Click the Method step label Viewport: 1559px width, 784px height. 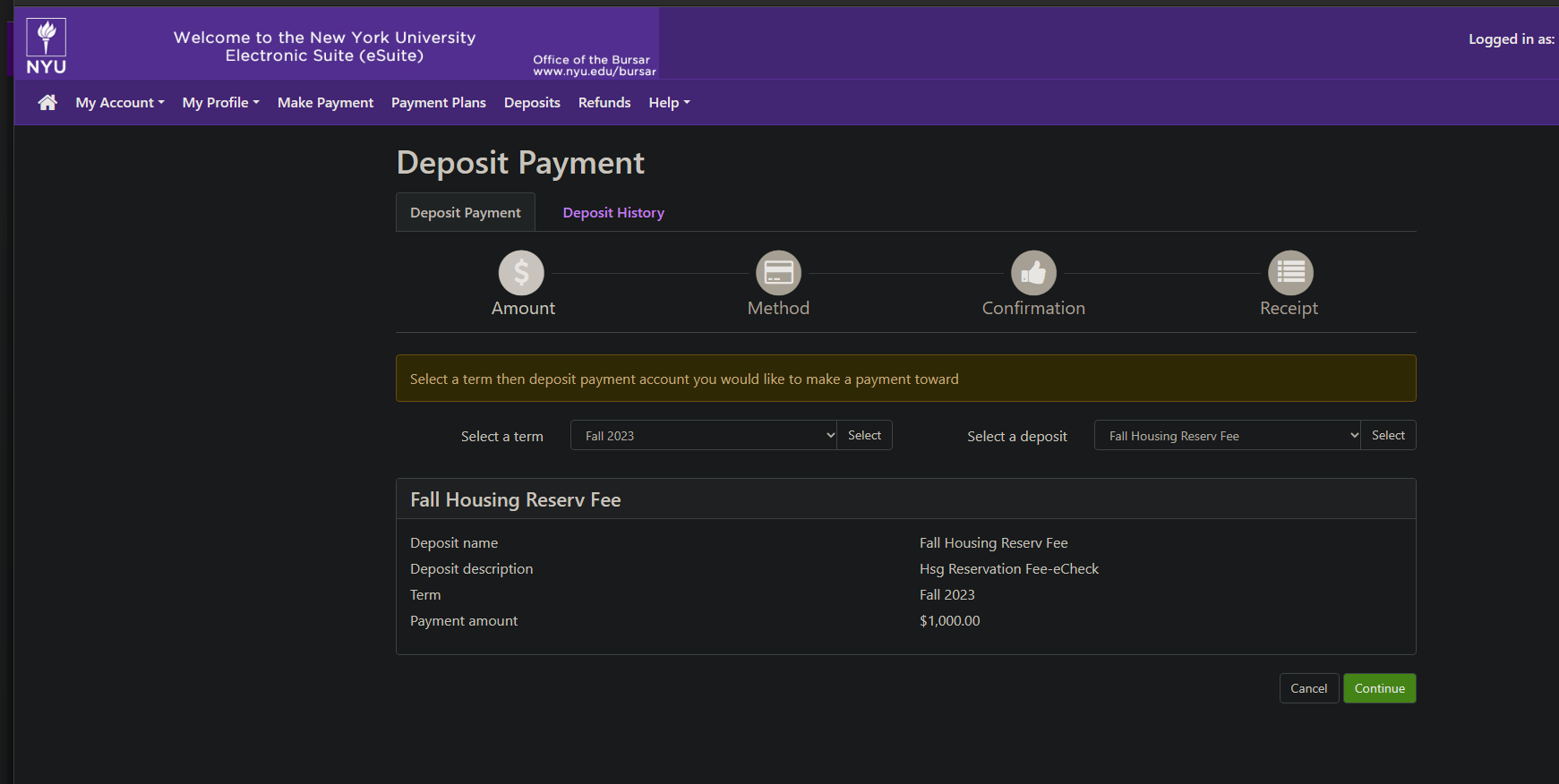tap(778, 309)
